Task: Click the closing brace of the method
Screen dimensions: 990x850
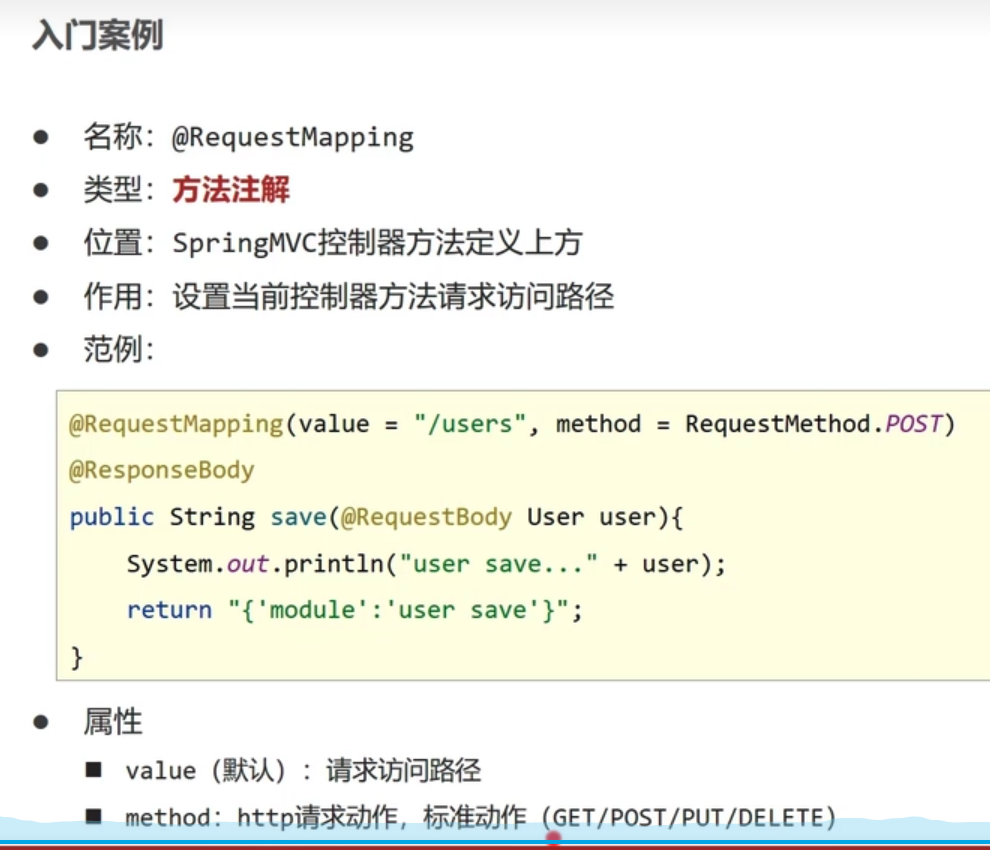Action: (x=76, y=657)
